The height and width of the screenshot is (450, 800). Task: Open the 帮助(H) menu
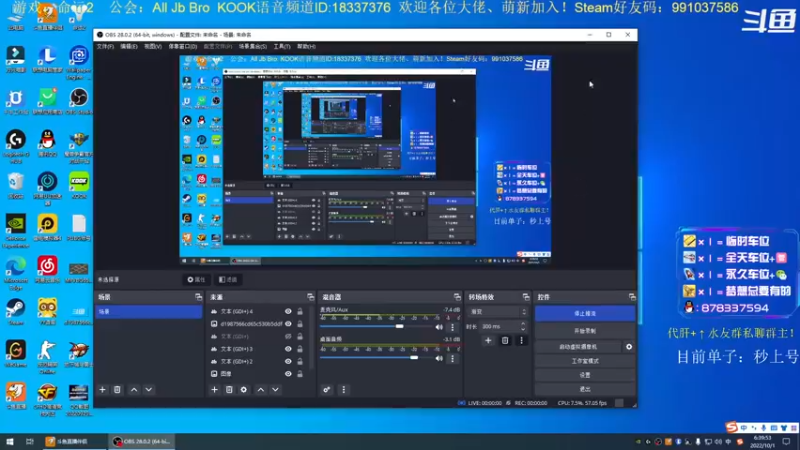[x=306, y=46]
